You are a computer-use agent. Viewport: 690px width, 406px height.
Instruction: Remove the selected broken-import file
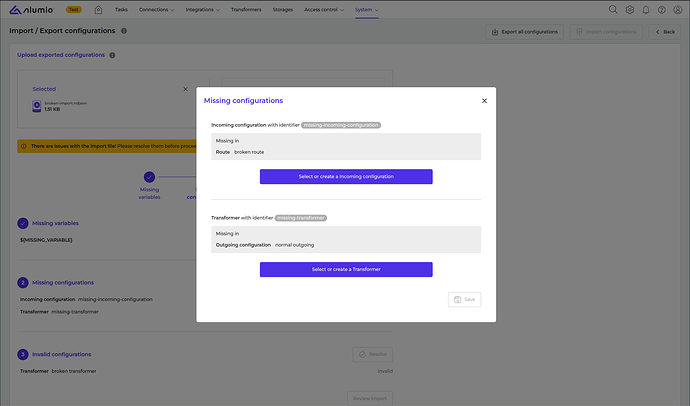185,88
